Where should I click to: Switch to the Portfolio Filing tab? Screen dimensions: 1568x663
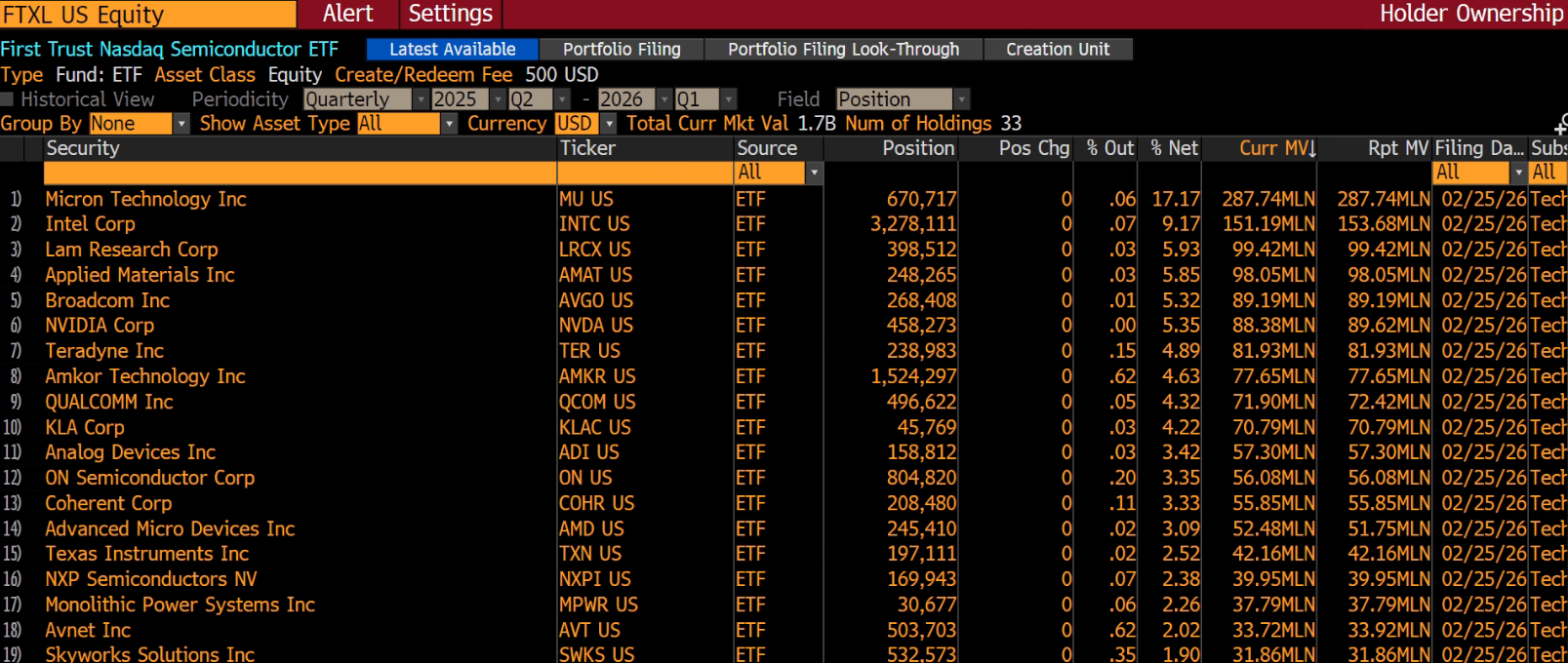click(x=622, y=50)
